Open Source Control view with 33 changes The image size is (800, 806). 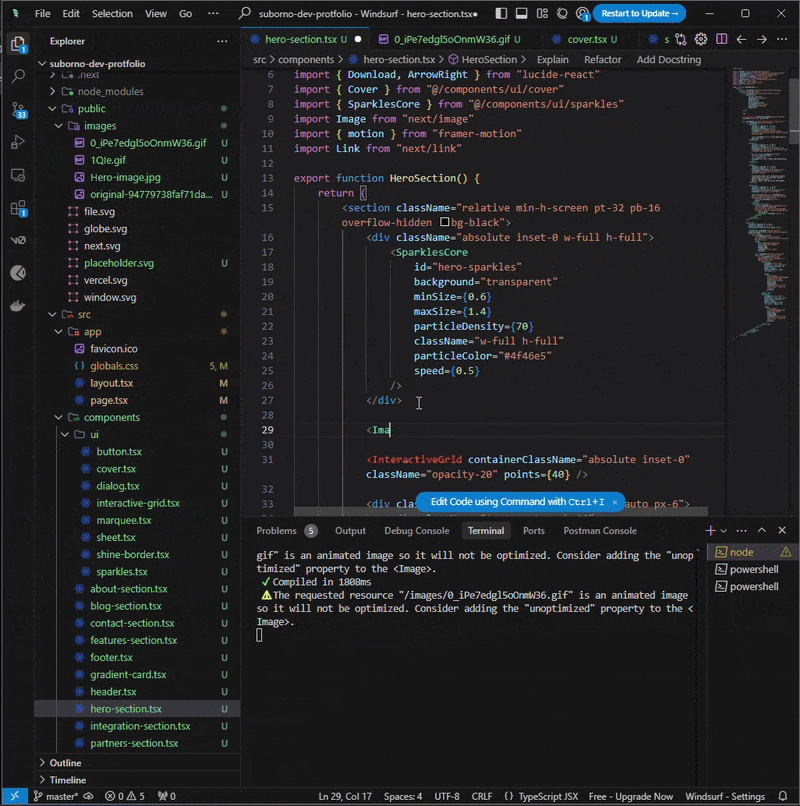click(x=18, y=109)
